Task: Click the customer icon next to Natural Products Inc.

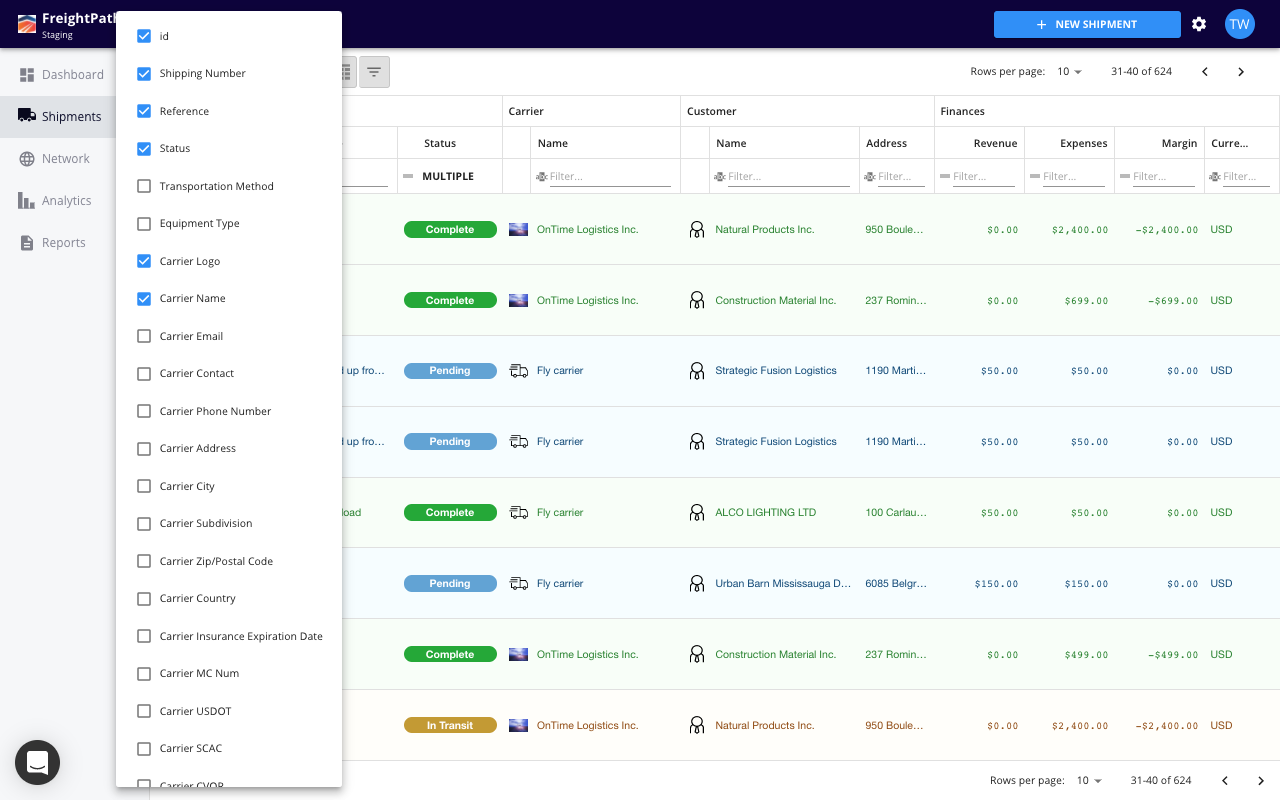Action: [697, 229]
